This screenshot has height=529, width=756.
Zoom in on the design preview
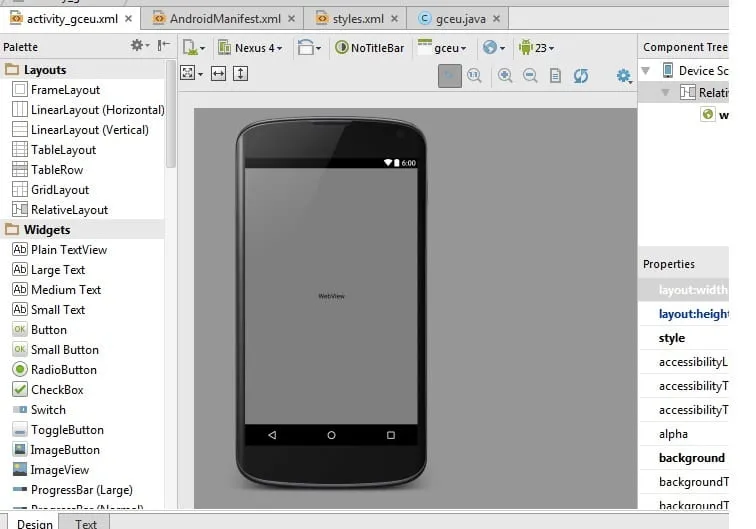(505, 75)
